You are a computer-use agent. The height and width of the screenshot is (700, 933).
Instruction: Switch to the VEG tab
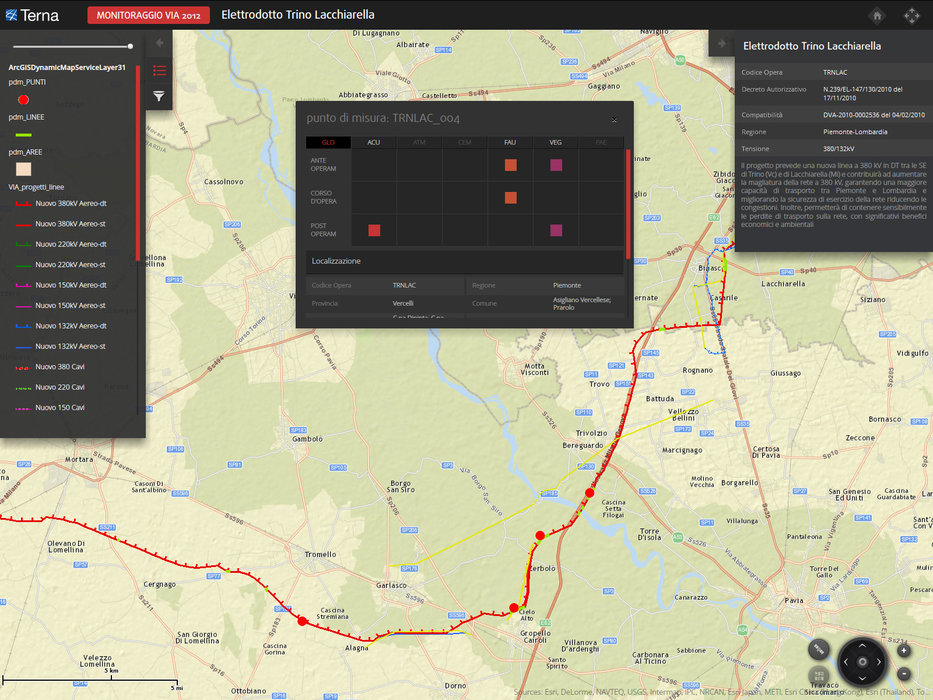tap(555, 142)
